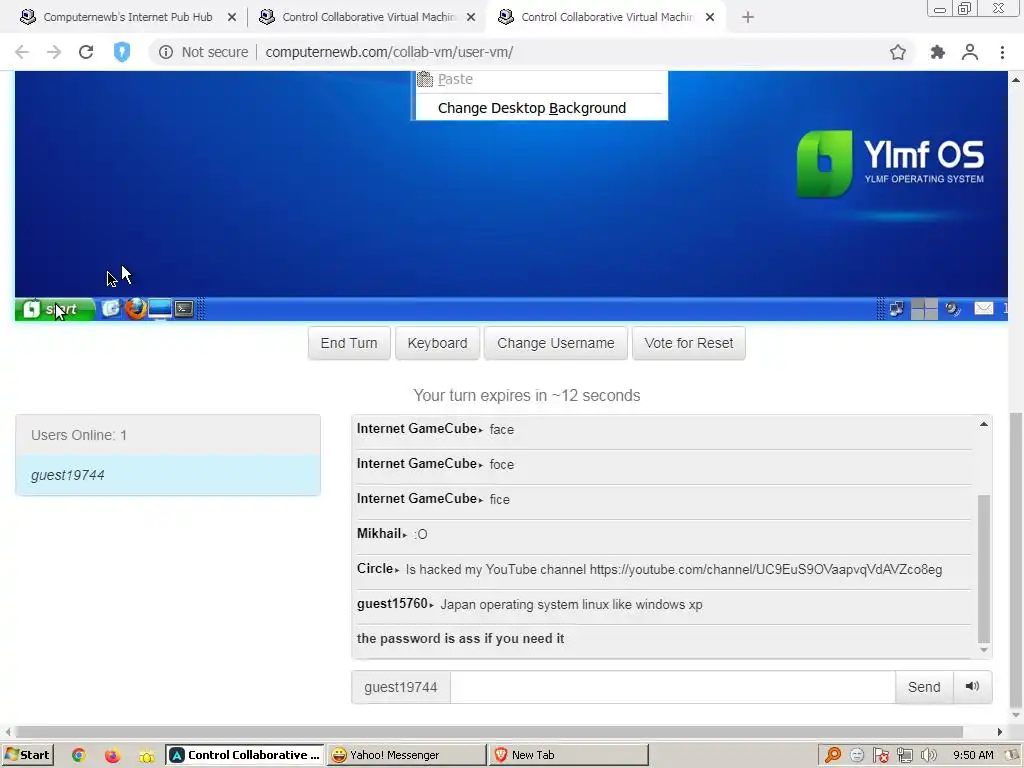1024x768 pixels.
Task: Click the workspace switcher in VM panel
Action: [924, 309]
